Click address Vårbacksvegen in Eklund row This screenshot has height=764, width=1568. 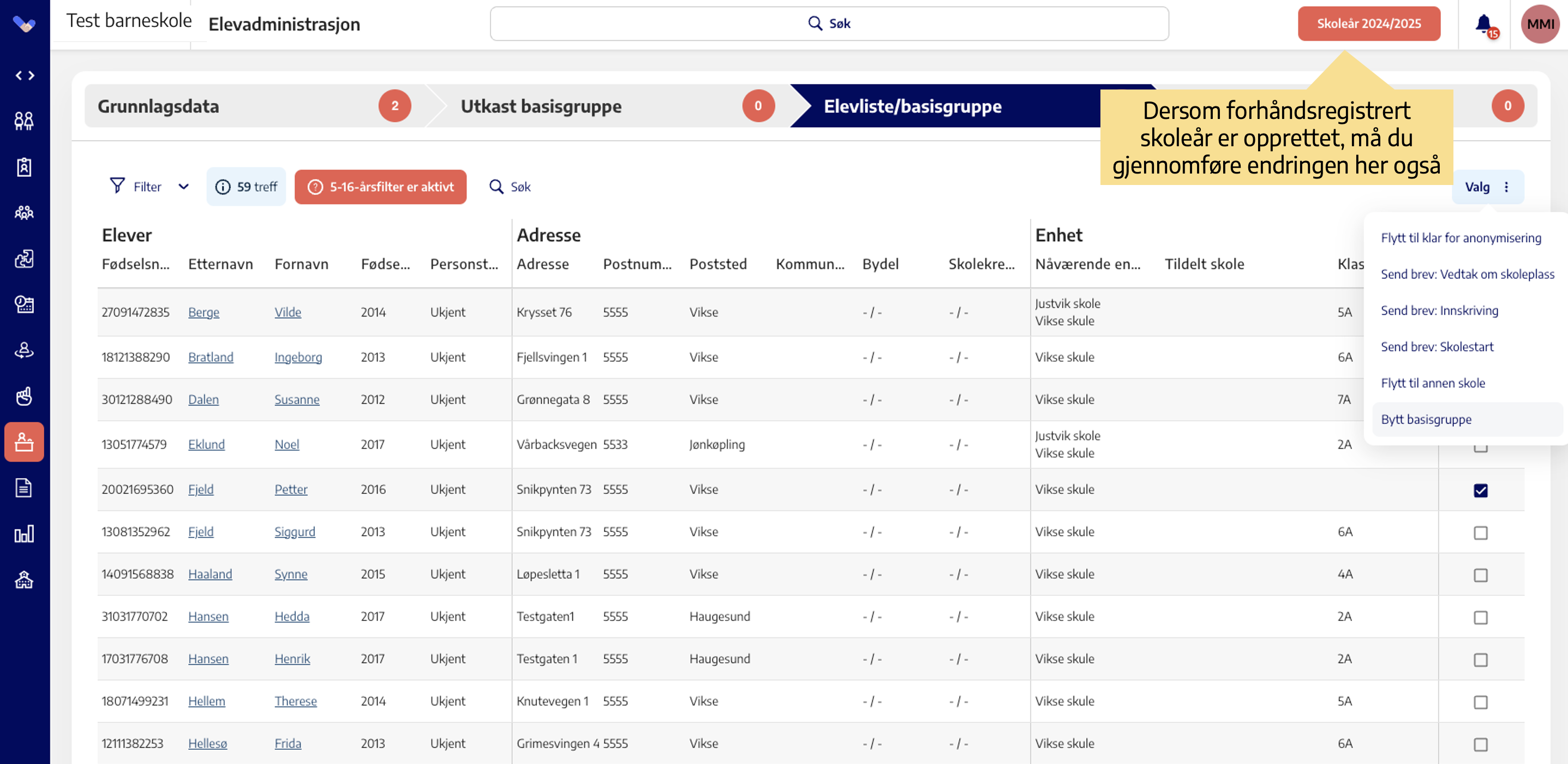coord(556,445)
